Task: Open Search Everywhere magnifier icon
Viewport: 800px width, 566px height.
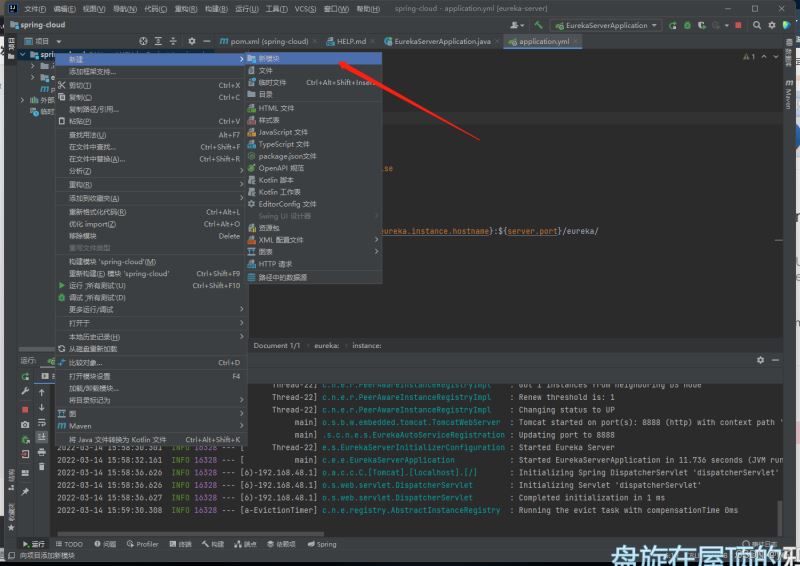Action: (x=759, y=25)
